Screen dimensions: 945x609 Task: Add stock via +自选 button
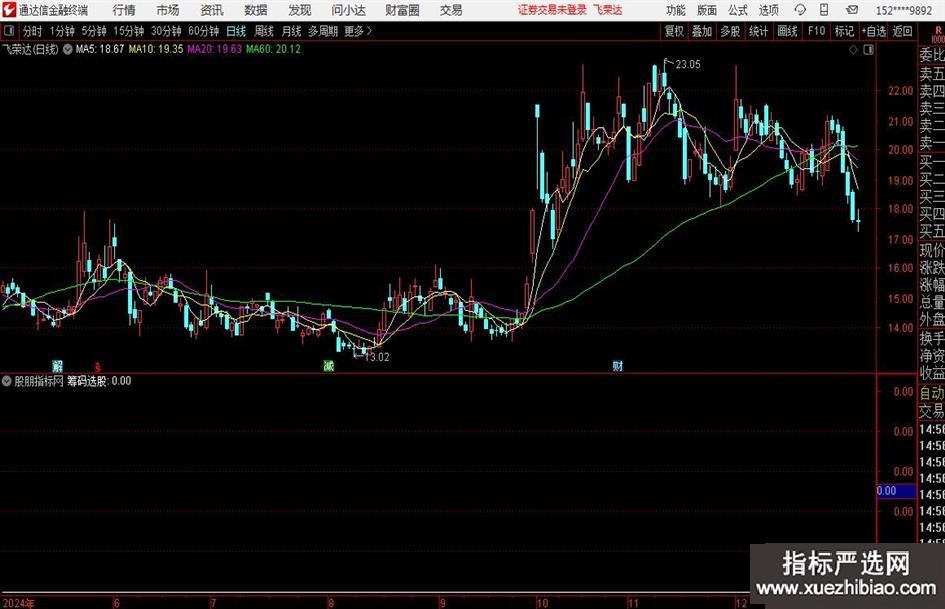[x=873, y=31]
